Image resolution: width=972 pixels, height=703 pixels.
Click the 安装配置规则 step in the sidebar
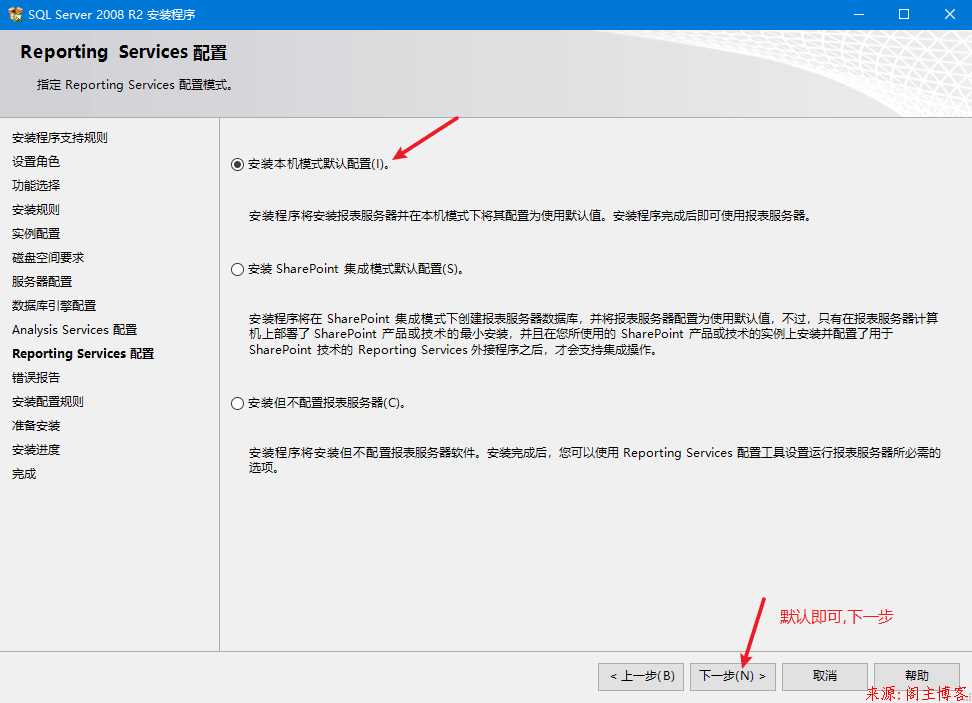pyautogui.click(x=48, y=402)
